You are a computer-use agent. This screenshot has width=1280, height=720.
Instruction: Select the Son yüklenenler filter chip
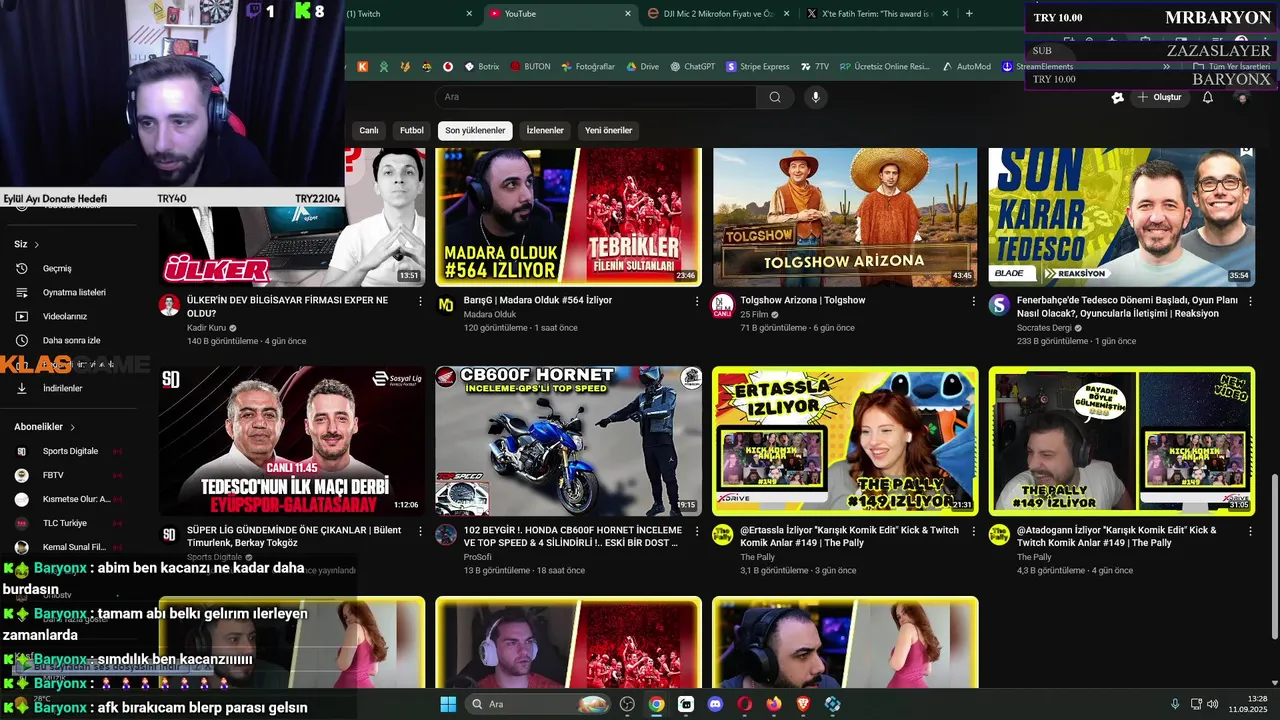[x=475, y=131]
